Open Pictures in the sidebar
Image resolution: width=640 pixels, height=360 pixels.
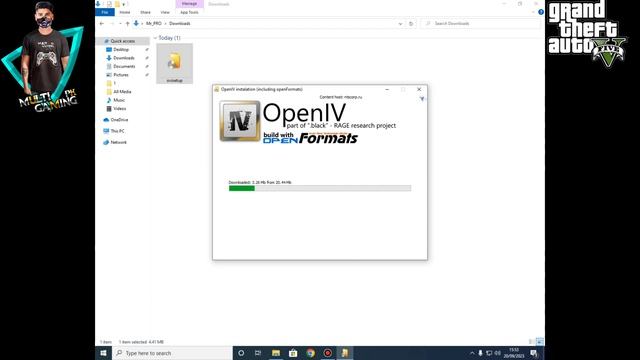[120, 75]
